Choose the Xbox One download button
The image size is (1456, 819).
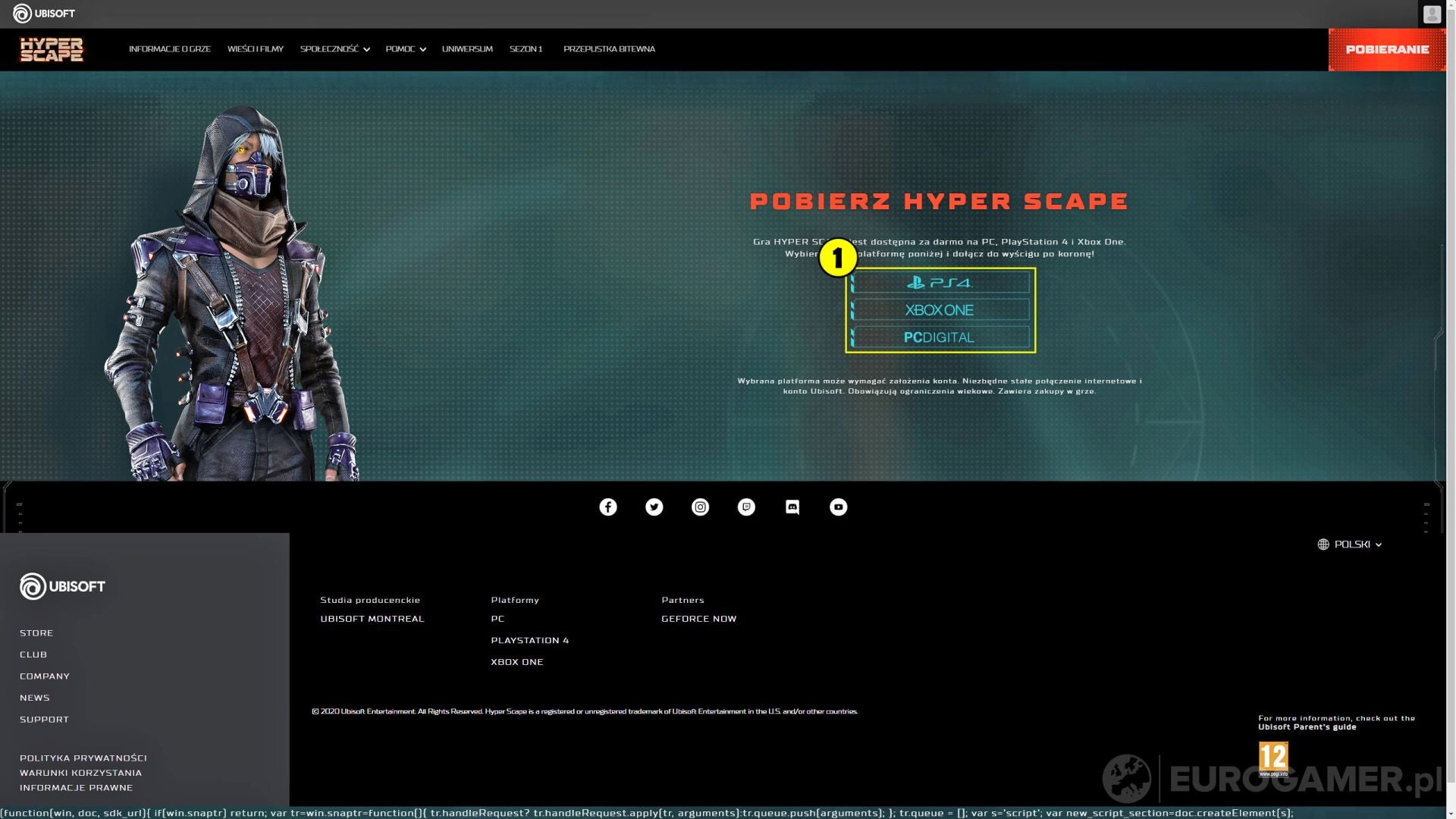(x=940, y=310)
